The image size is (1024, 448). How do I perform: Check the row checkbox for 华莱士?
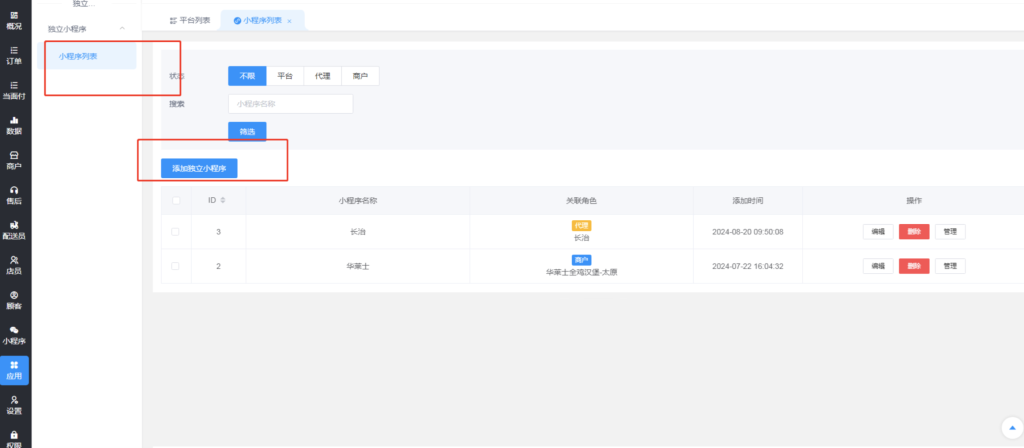point(176,266)
